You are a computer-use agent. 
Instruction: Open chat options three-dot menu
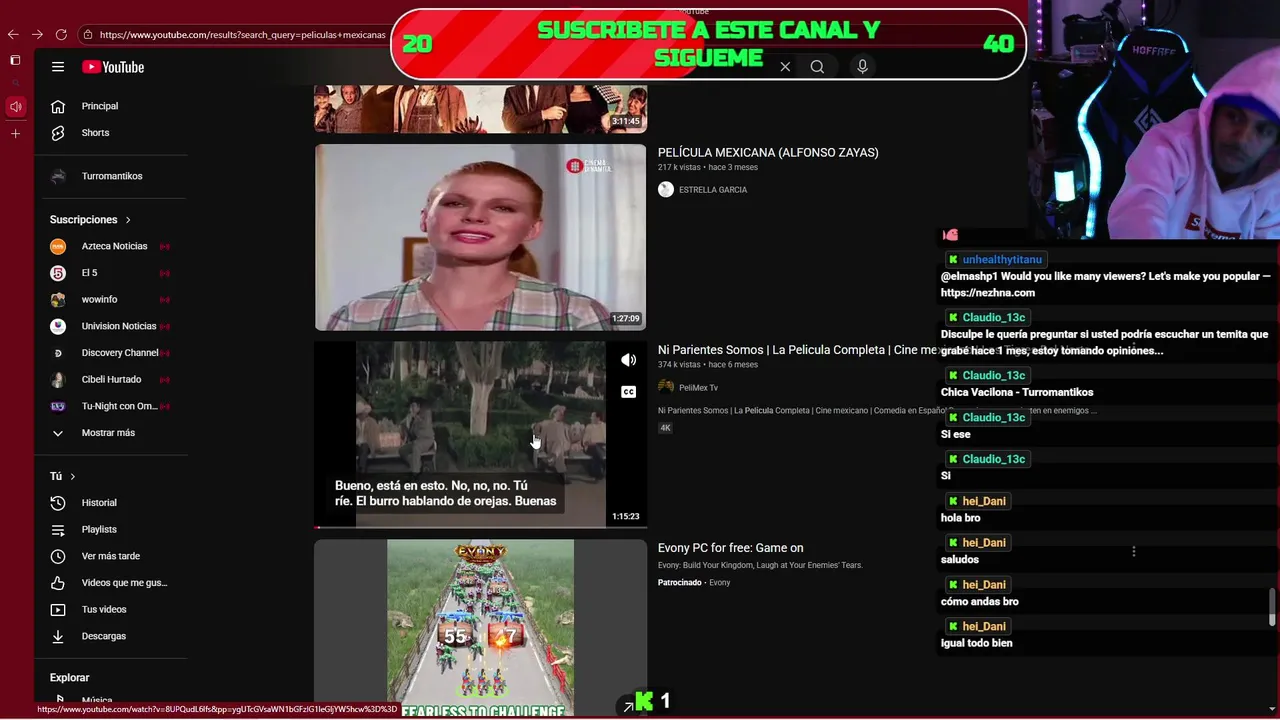tap(1133, 551)
